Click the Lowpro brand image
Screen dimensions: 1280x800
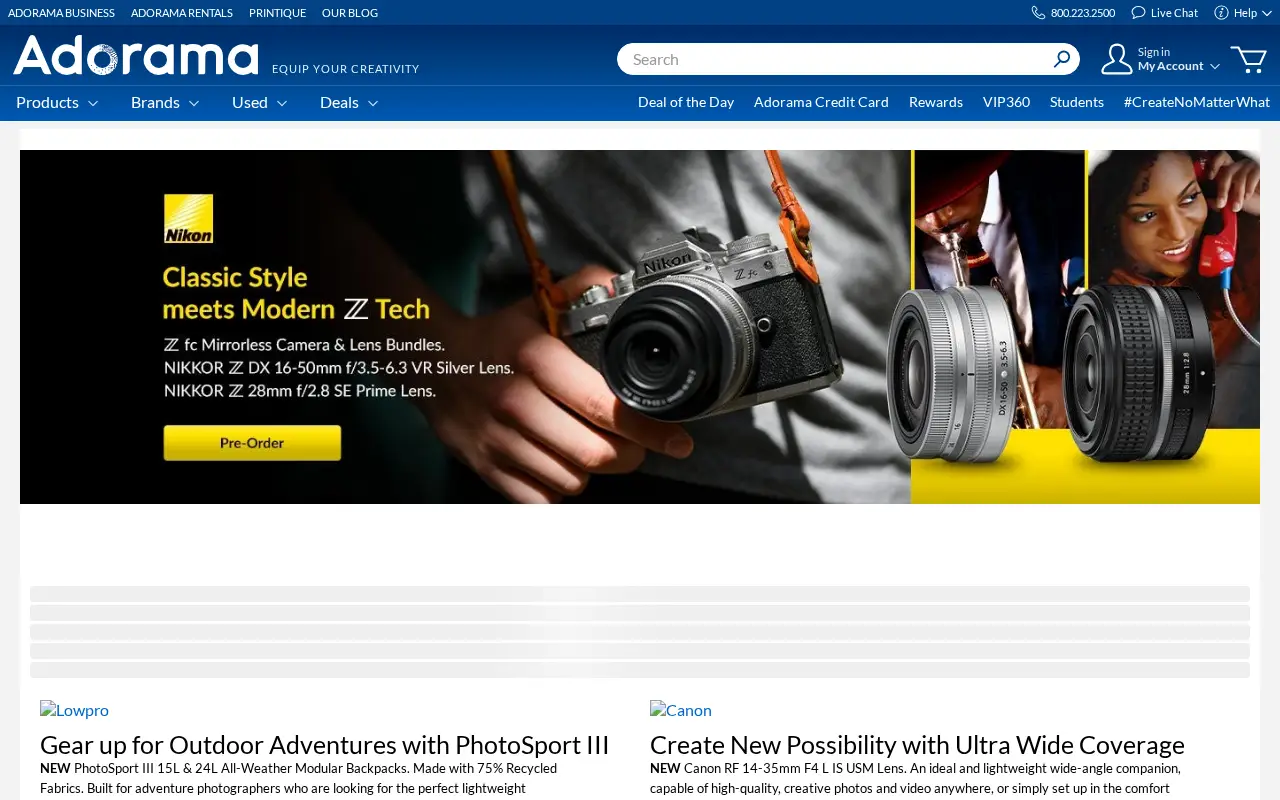click(x=74, y=710)
